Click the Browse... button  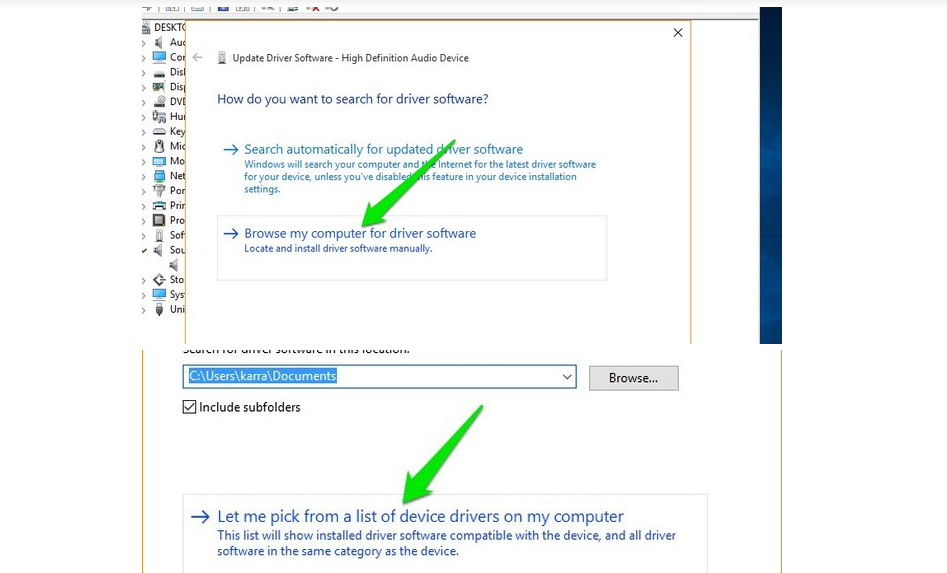pyautogui.click(x=633, y=378)
